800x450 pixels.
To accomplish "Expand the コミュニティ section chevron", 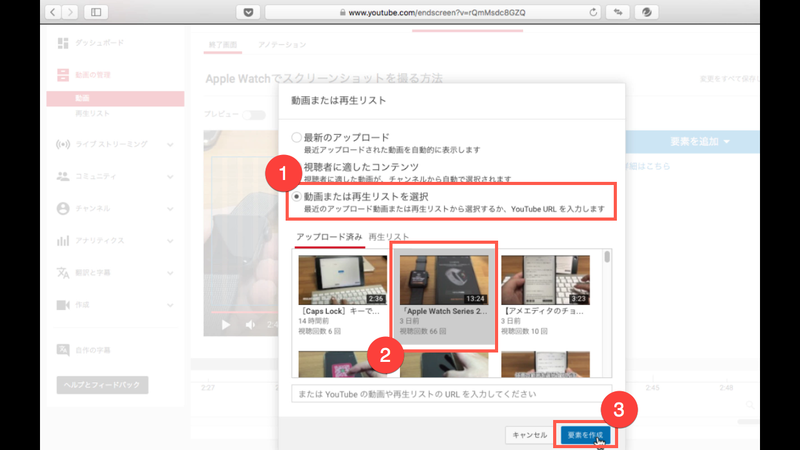I will click(x=170, y=177).
